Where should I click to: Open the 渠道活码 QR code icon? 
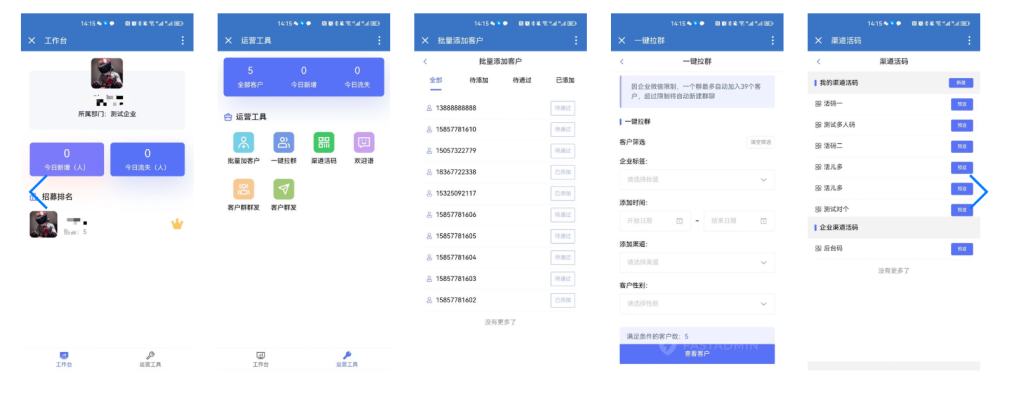point(324,143)
